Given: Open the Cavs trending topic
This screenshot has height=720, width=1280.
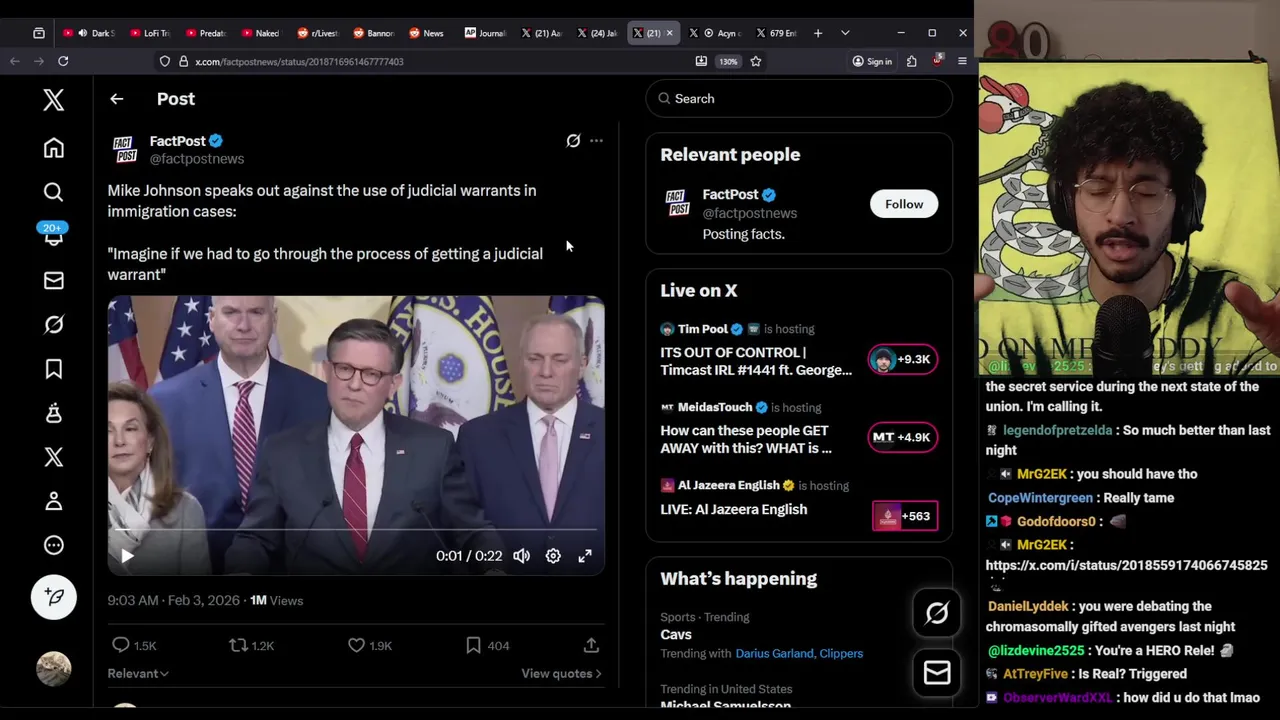Looking at the screenshot, I should click(x=676, y=635).
